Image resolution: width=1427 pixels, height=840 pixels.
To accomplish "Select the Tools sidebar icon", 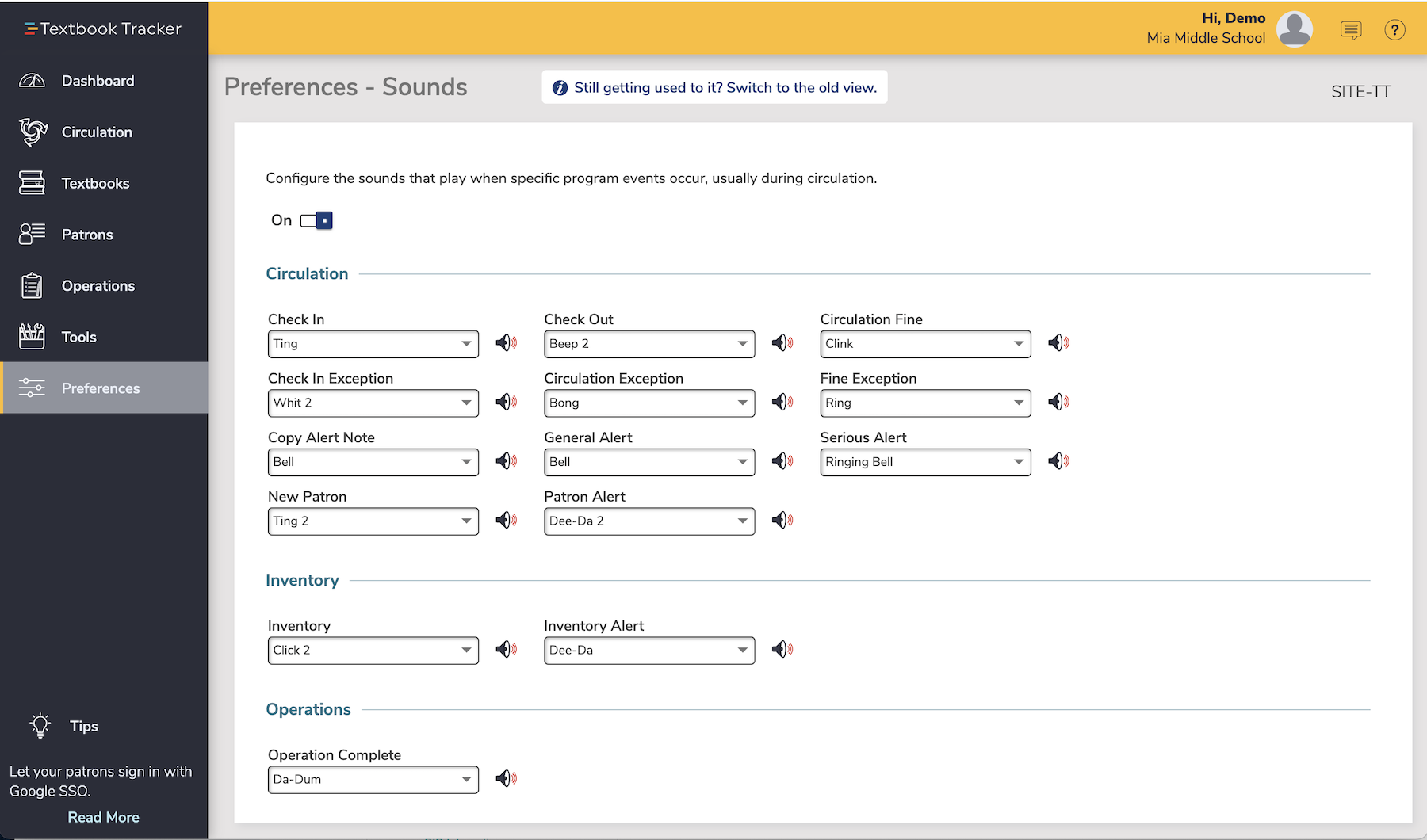I will 32,336.
